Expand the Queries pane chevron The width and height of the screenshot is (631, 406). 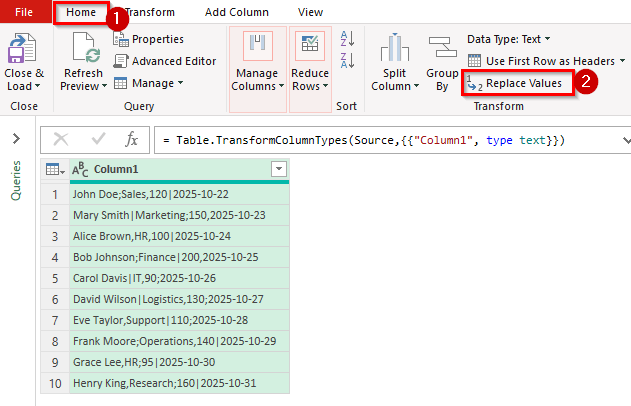[16, 139]
